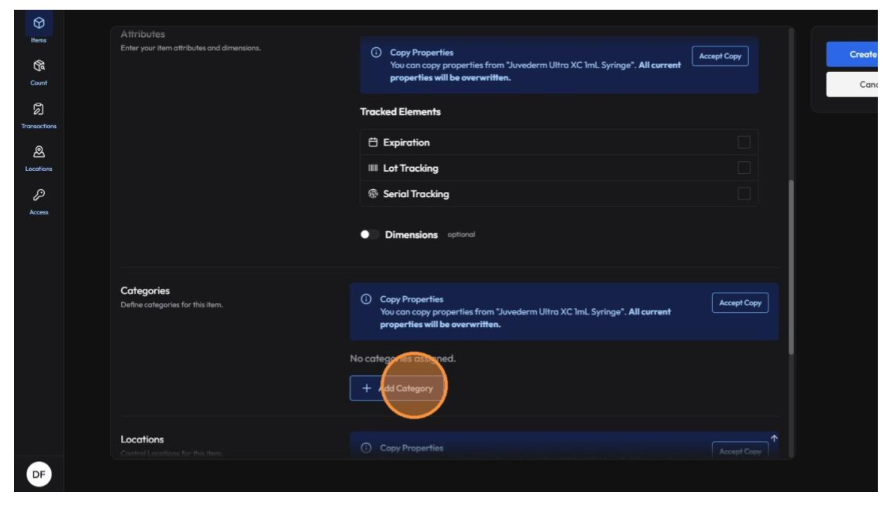
Task: Click the Expiration calendar icon
Action: coord(373,142)
